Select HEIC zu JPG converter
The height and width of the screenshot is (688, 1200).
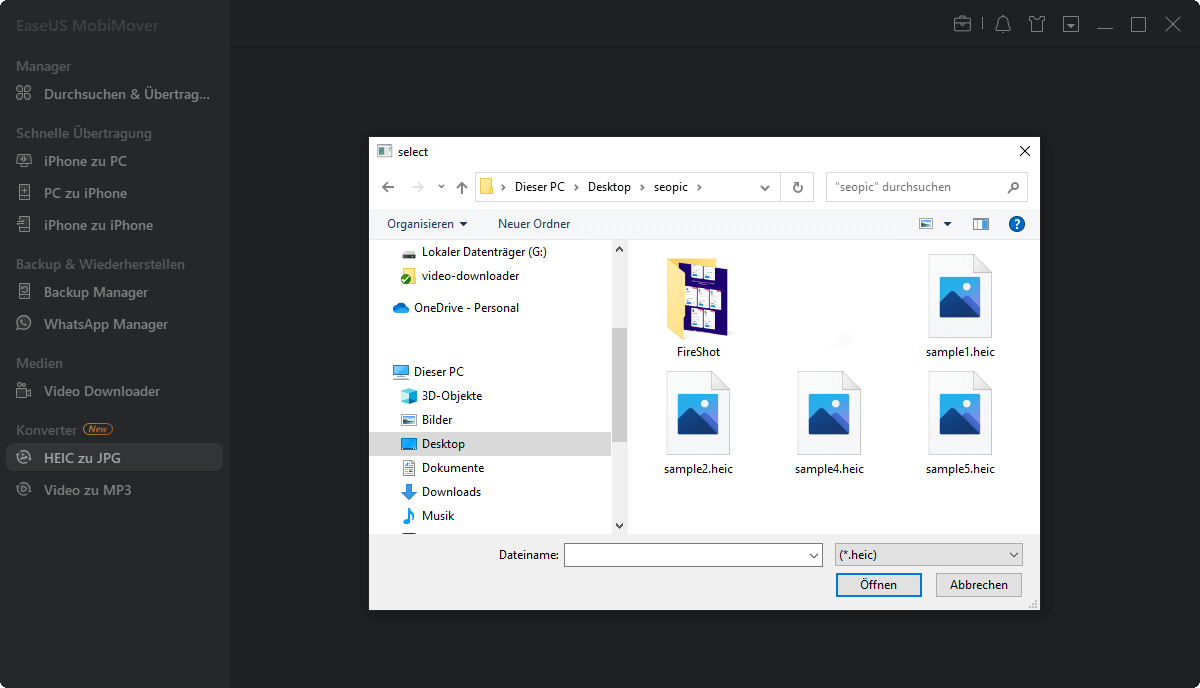coord(115,458)
